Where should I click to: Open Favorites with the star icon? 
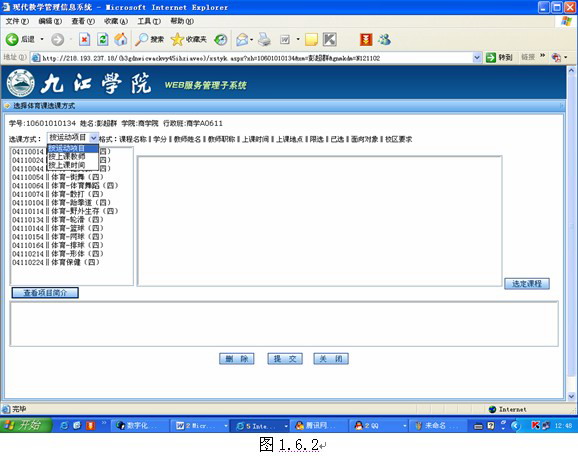[177, 39]
